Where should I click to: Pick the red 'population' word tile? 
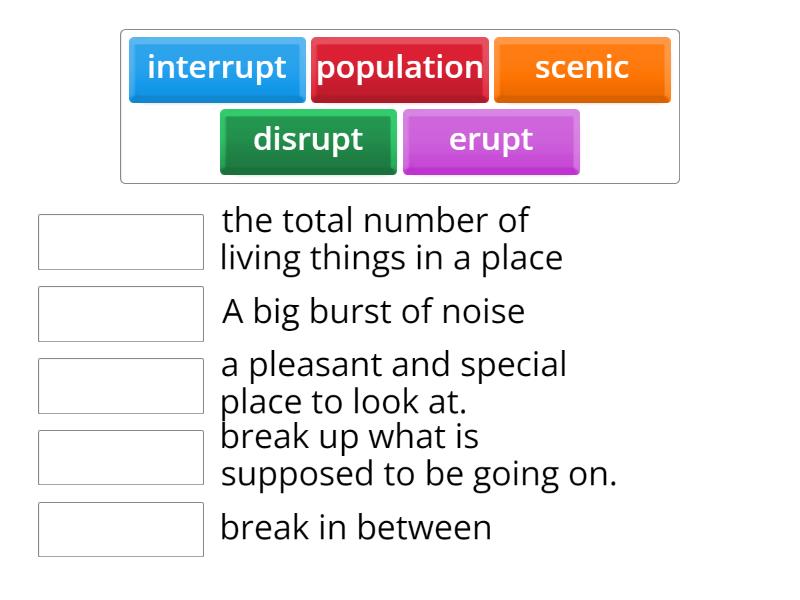coord(400,69)
